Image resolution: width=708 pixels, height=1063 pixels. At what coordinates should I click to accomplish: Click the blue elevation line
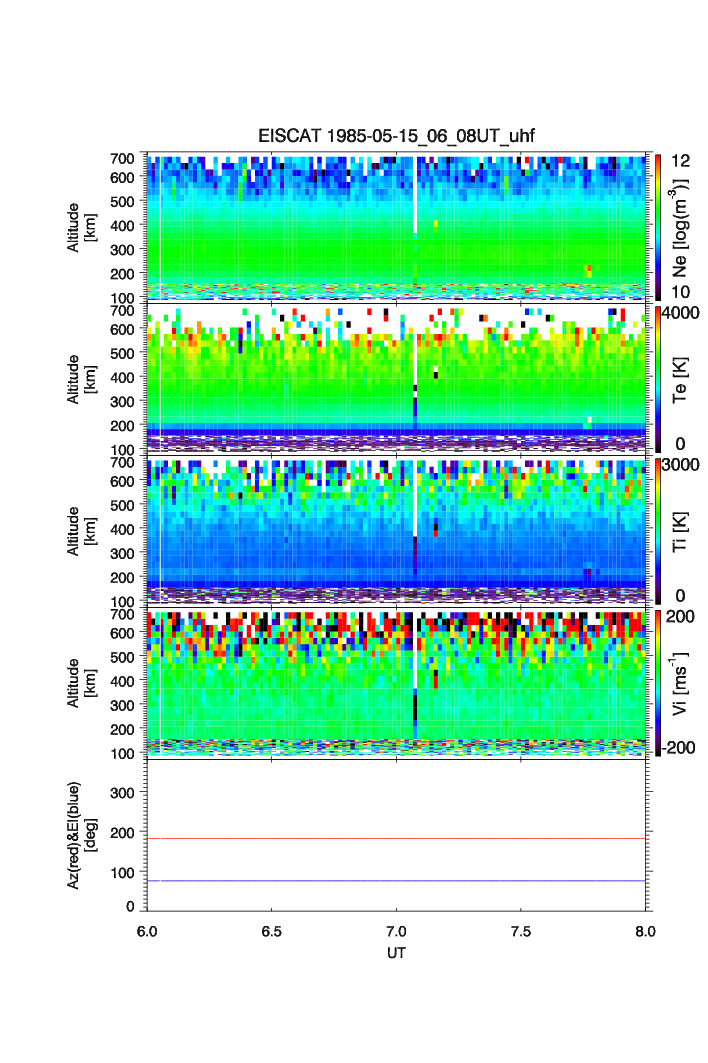click(x=396, y=881)
